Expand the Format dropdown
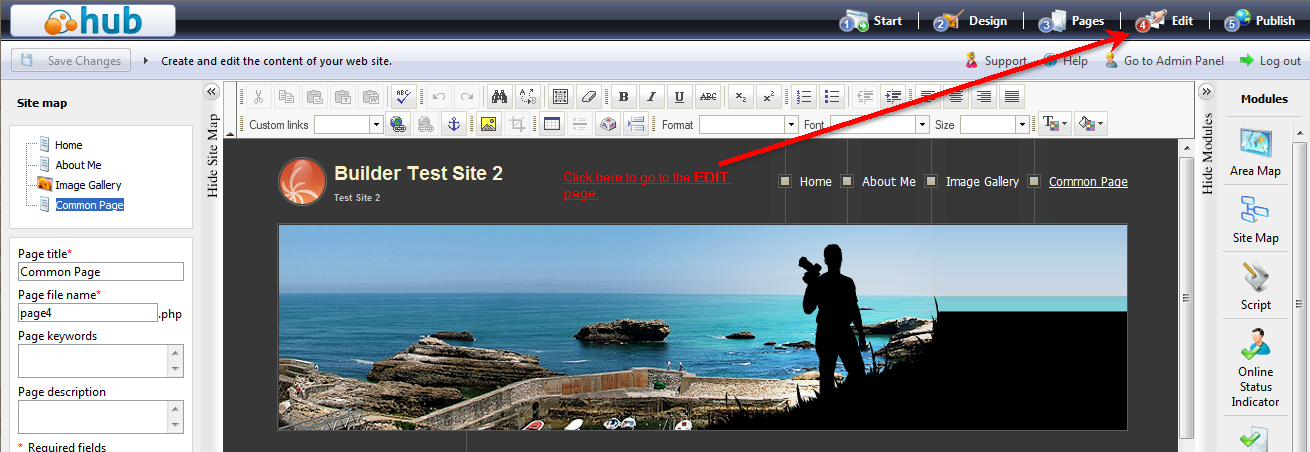This screenshot has width=1310, height=452. point(791,125)
